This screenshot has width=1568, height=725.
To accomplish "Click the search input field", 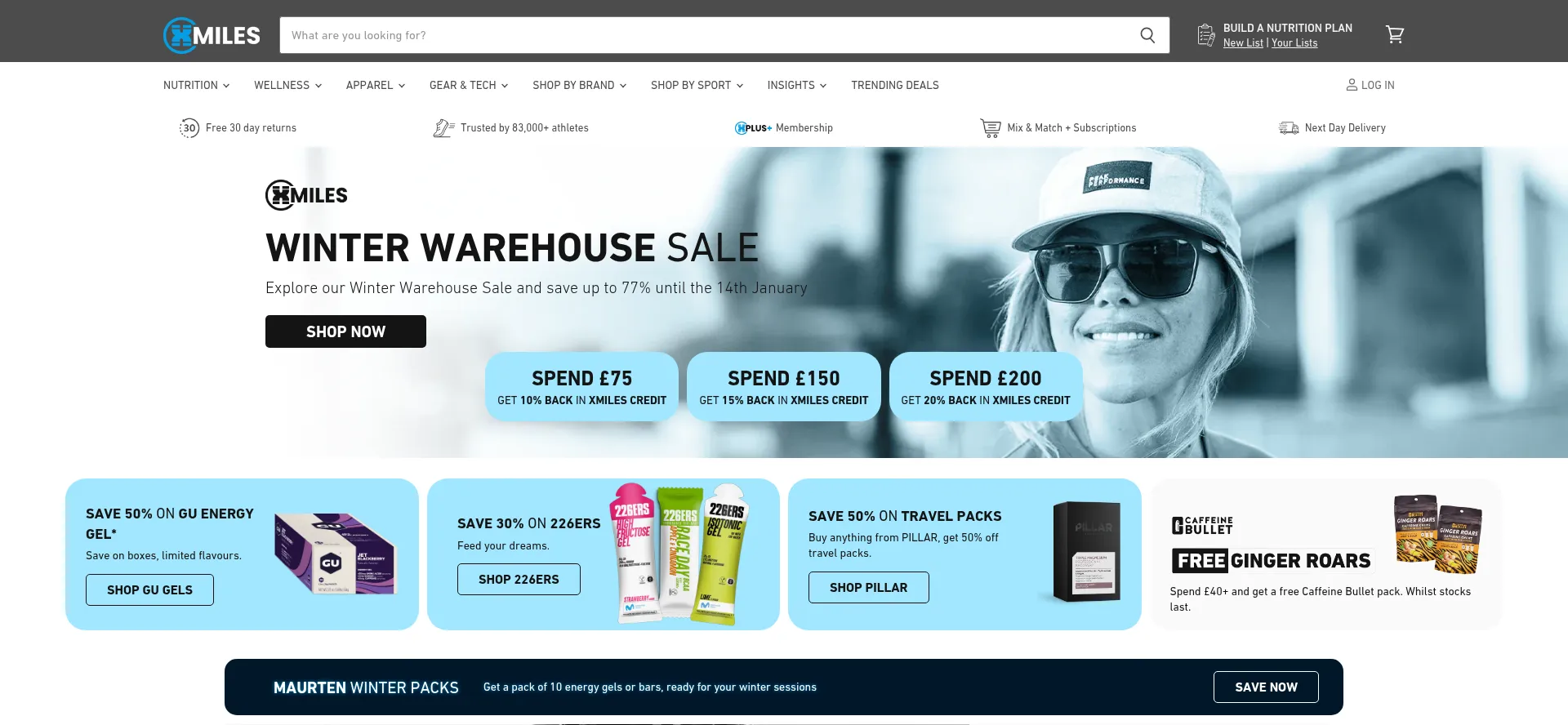I will pyautogui.click(x=707, y=35).
